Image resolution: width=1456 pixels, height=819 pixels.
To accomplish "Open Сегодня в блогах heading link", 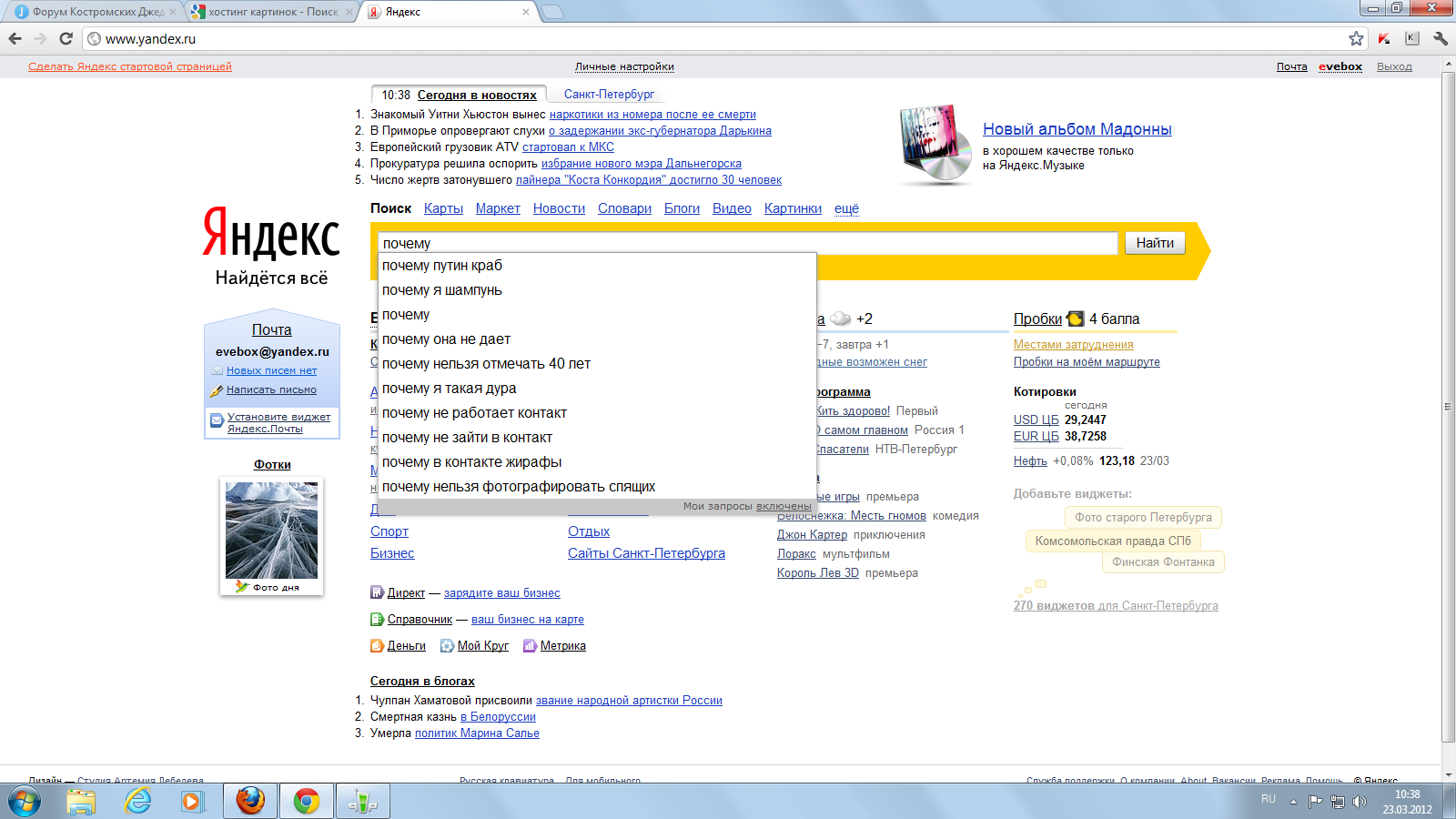I will click(422, 681).
